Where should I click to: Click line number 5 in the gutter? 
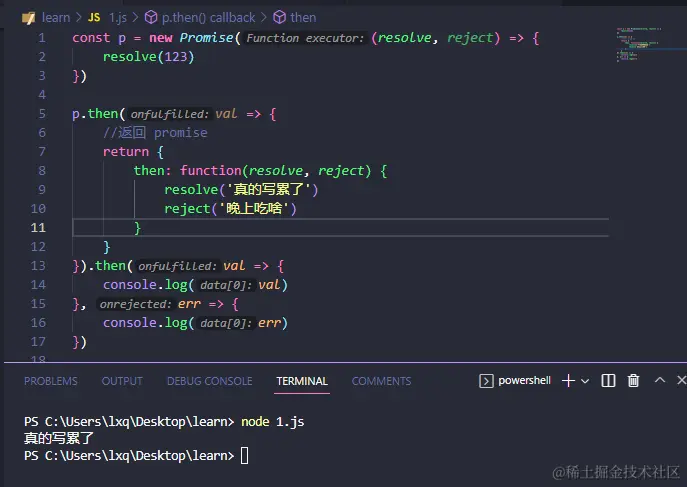pyautogui.click(x=42, y=114)
